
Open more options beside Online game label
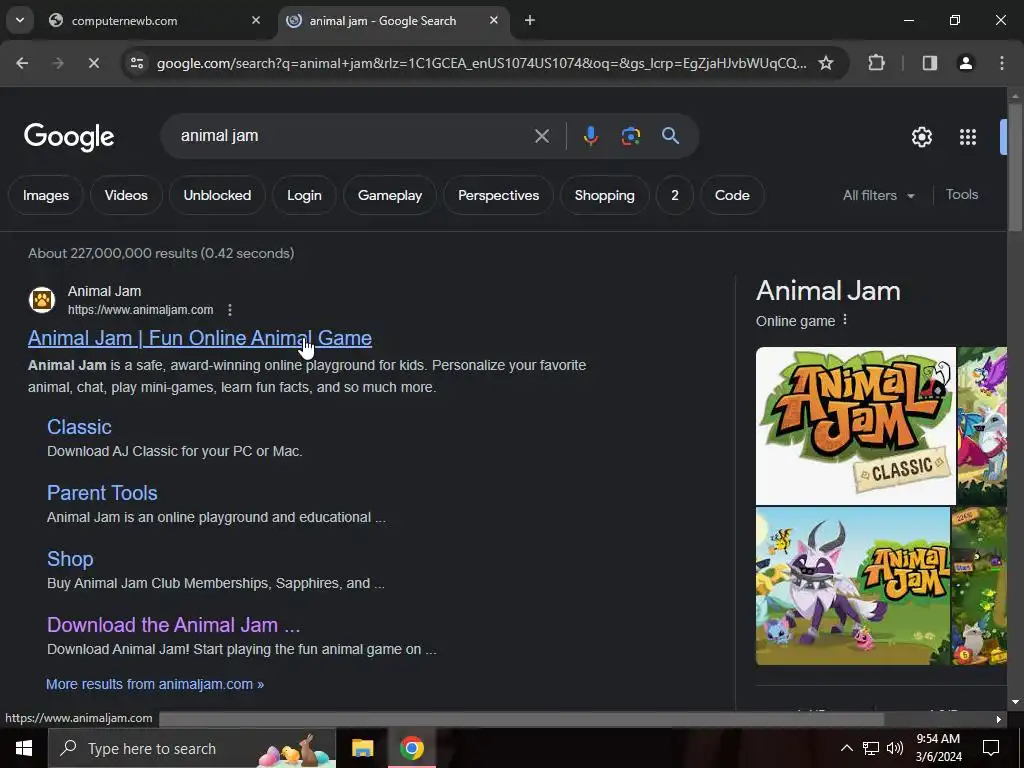[x=844, y=320]
